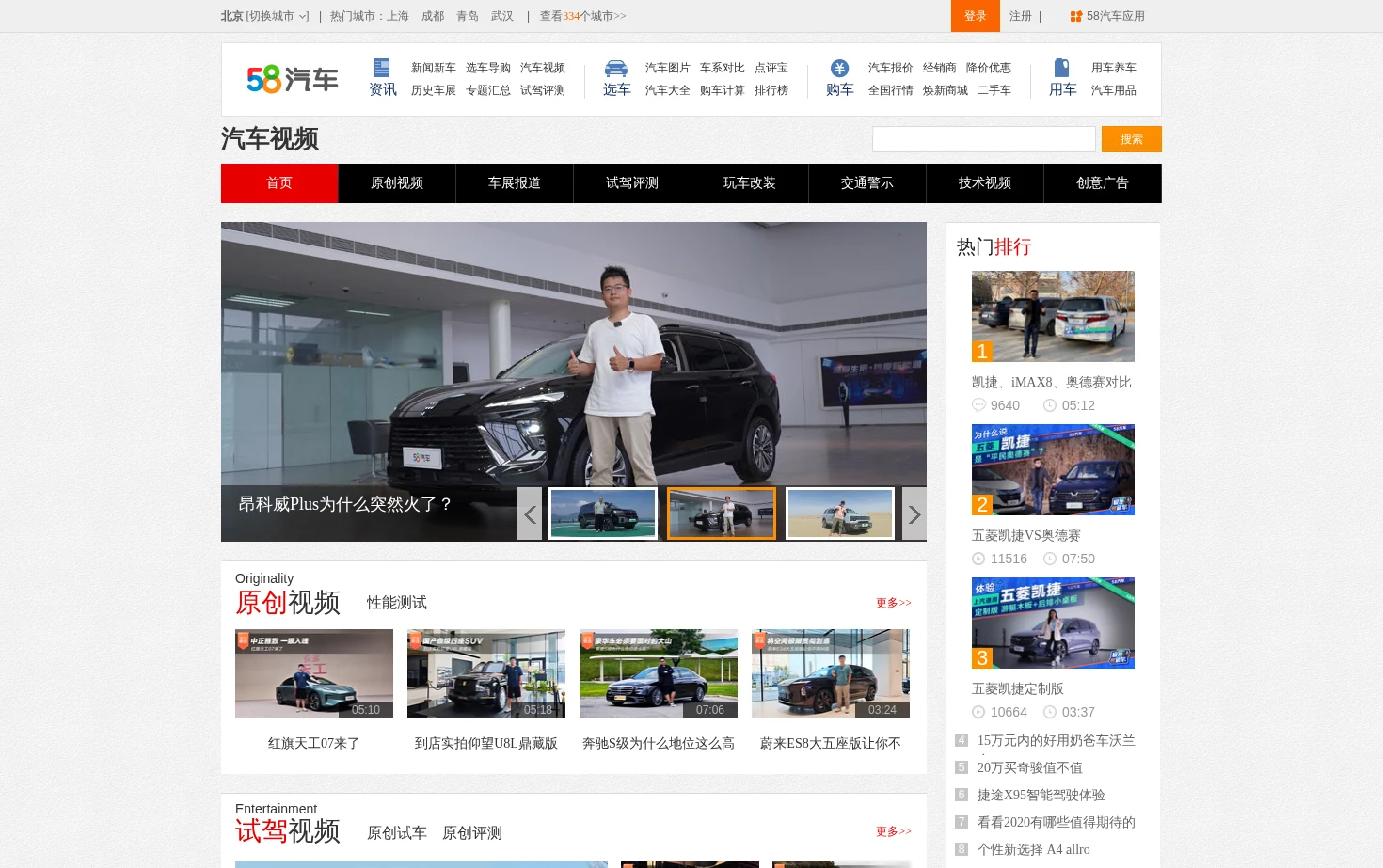Open ranking item 捷途X95智能驾驶体验
The height and width of the screenshot is (868, 1383).
click(1041, 795)
